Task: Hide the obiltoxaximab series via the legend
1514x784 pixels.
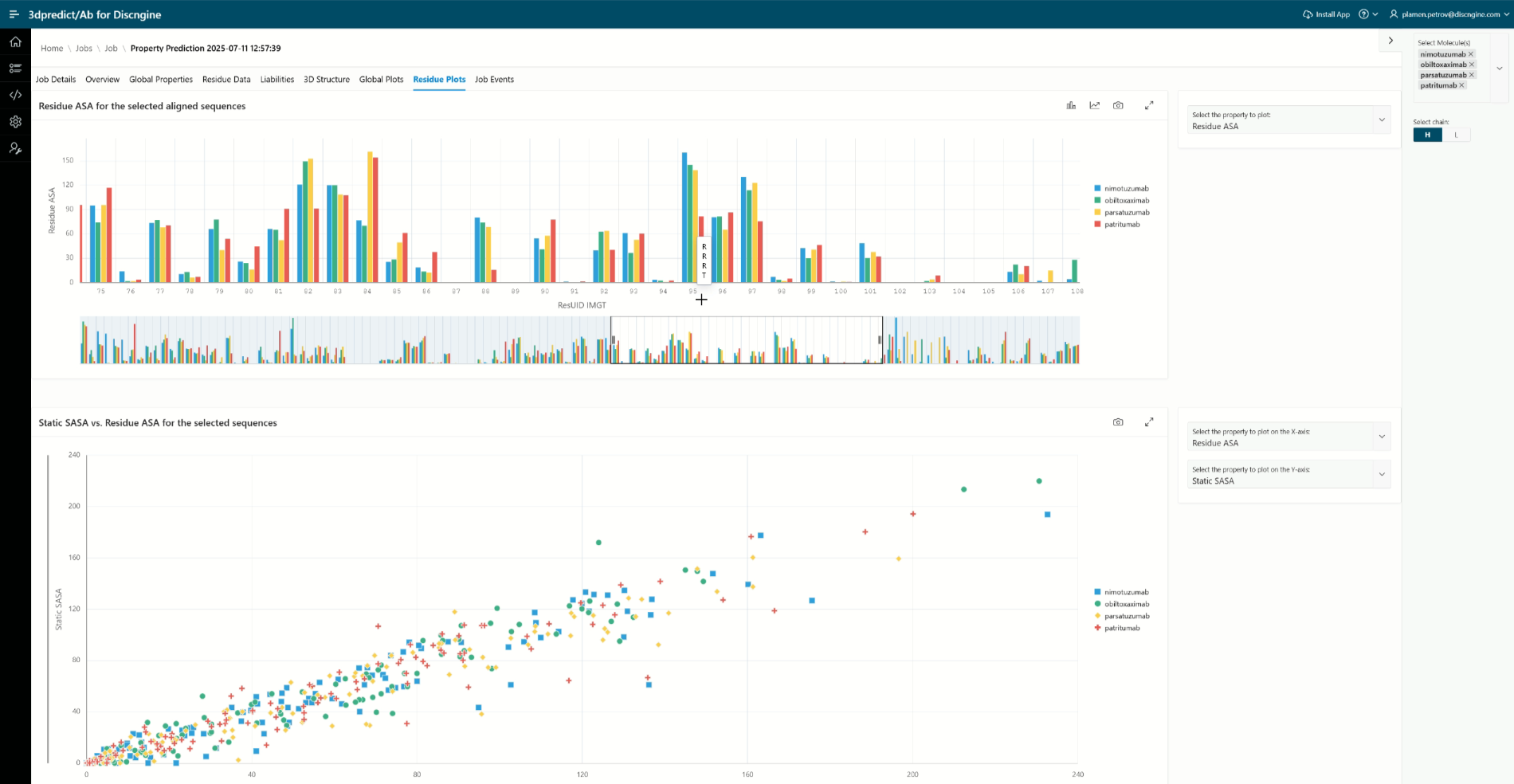Action: 1126,200
